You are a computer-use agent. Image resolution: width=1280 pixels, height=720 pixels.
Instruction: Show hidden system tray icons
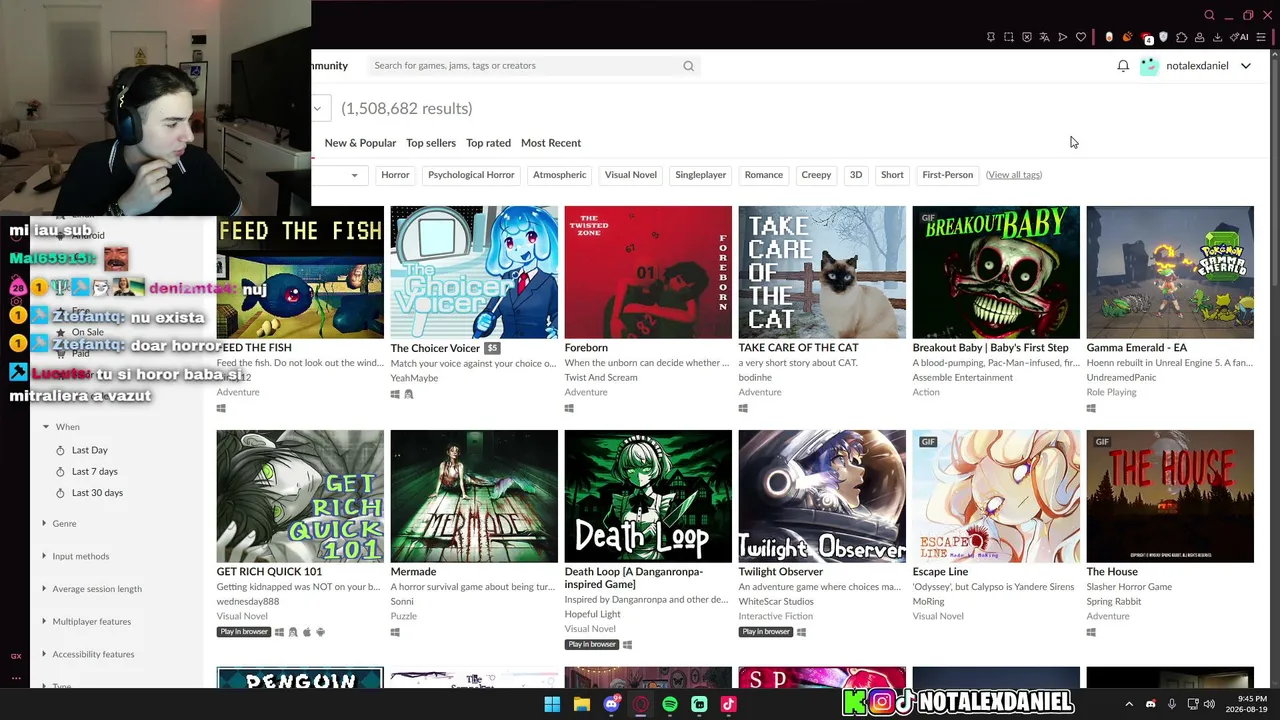coord(1129,704)
